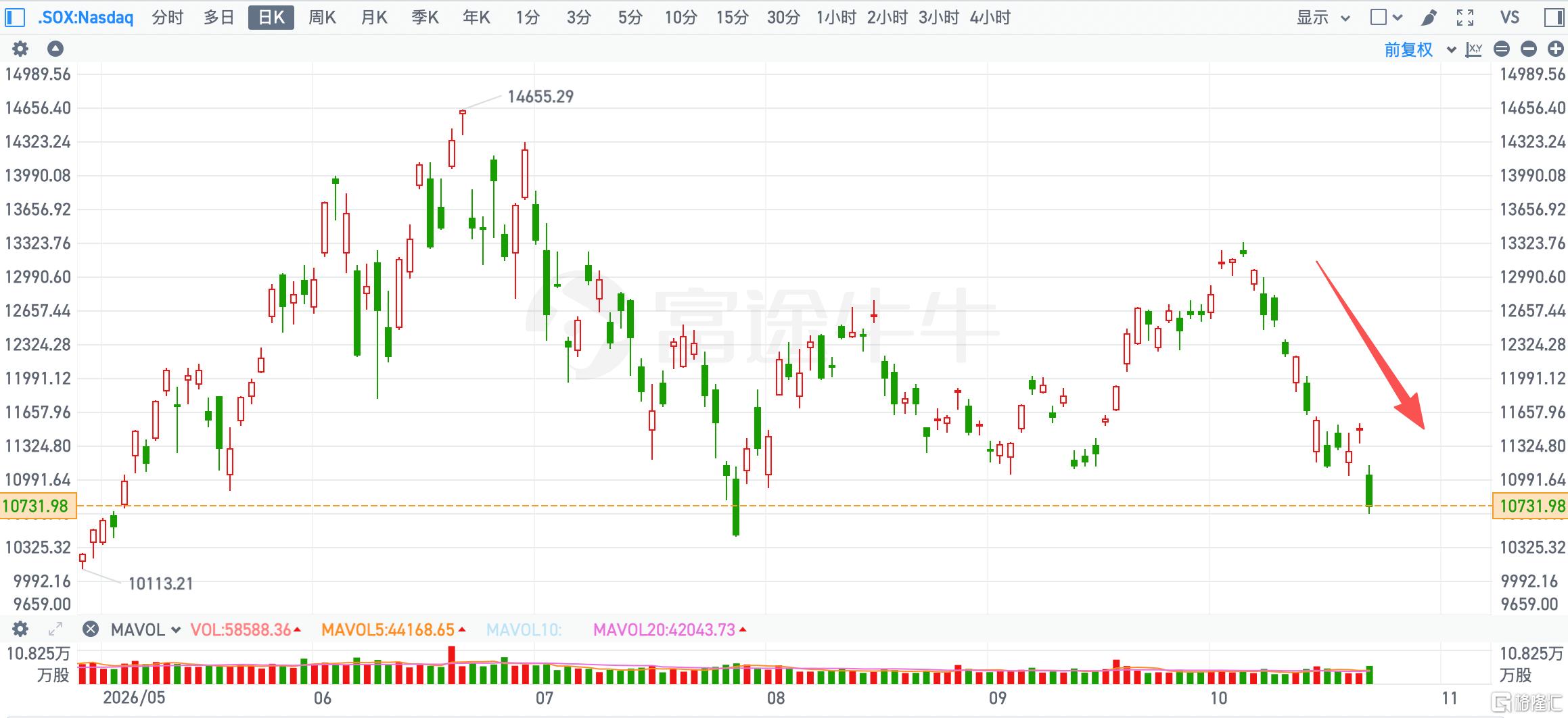This screenshot has height=718, width=1568.
Task: Click the .SOX:Nasdaq symbol link
Action: click(x=85, y=18)
